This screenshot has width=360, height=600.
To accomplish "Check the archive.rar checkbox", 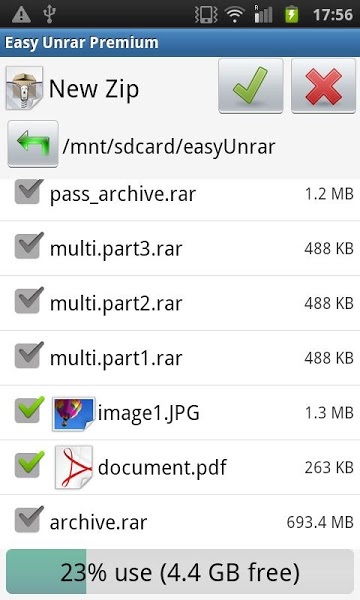I will click(29, 520).
